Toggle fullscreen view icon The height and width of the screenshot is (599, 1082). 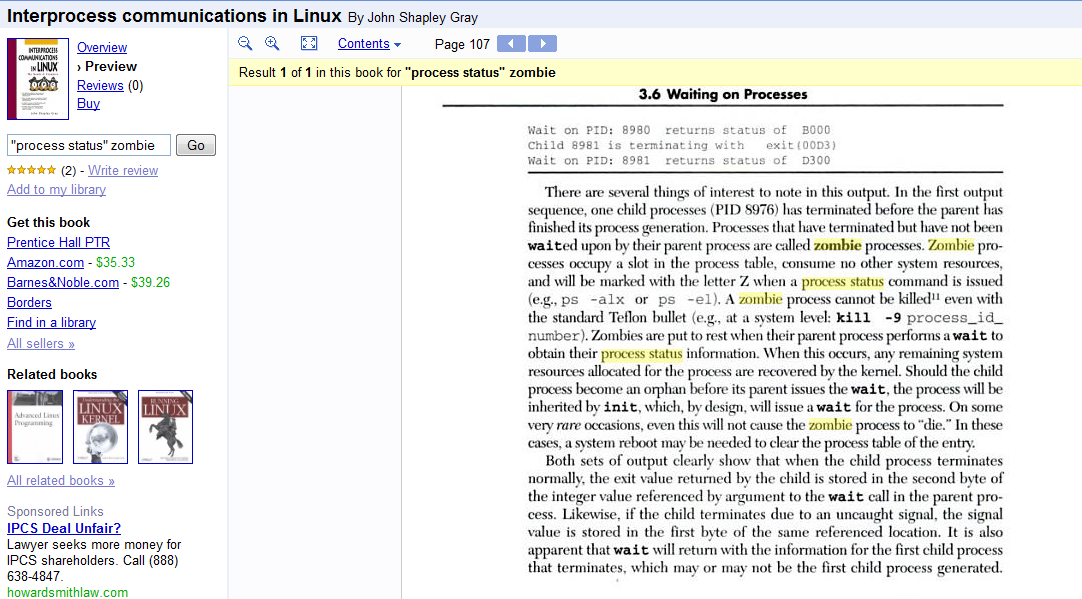point(309,43)
